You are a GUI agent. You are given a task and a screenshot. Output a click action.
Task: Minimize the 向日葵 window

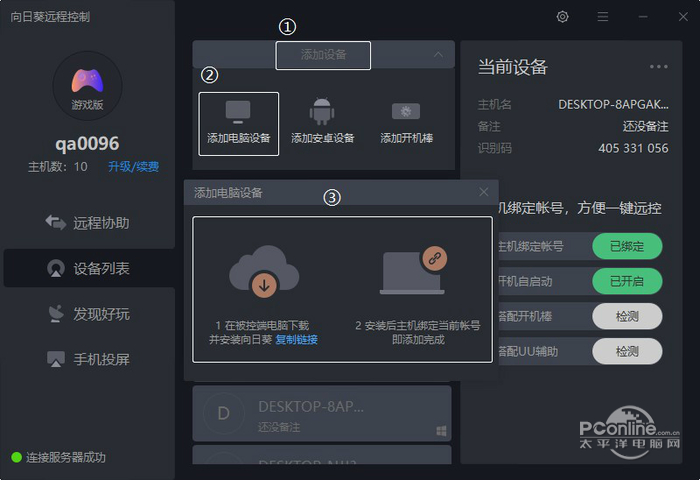pyautogui.click(x=643, y=17)
